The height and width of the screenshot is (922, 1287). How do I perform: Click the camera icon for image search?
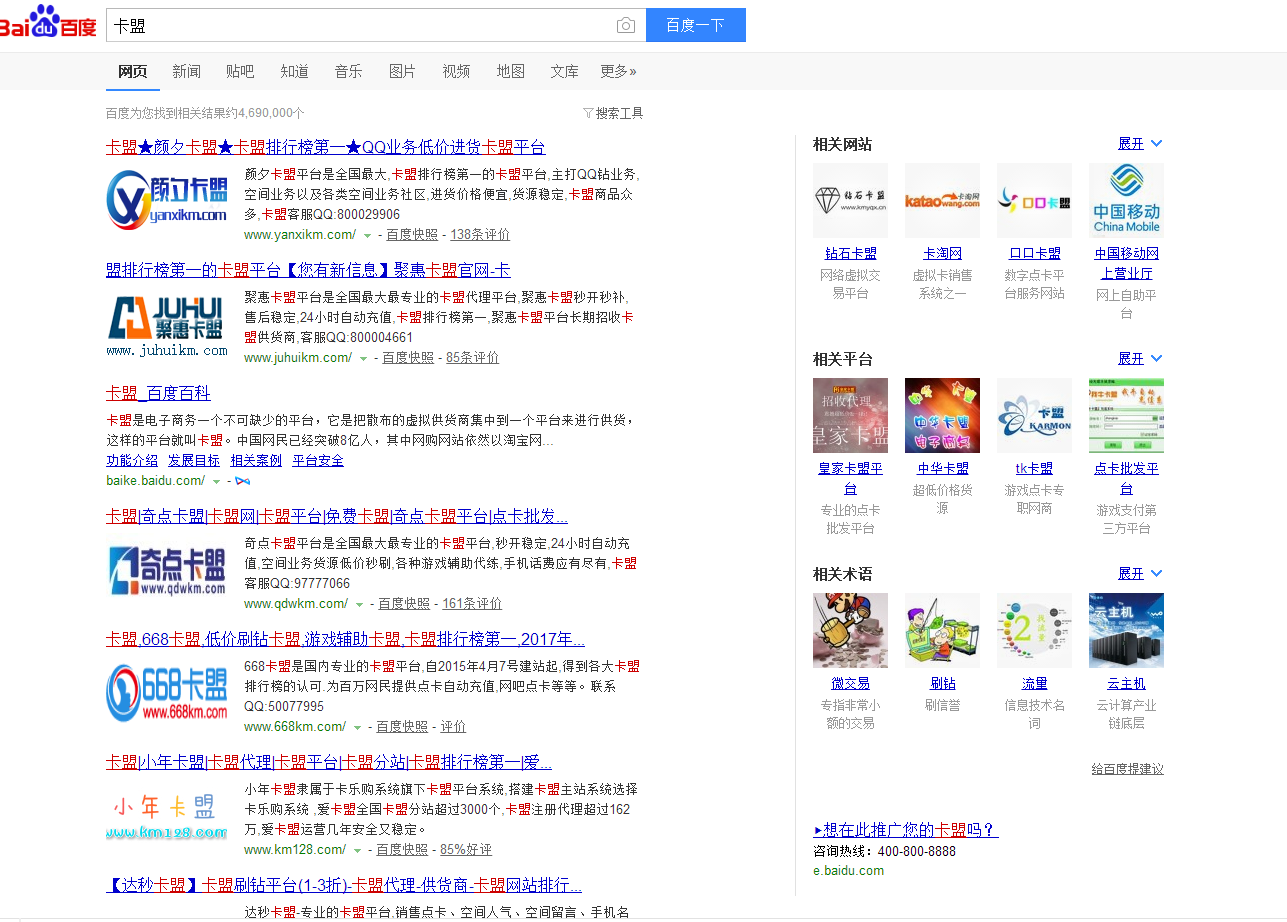click(x=625, y=24)
